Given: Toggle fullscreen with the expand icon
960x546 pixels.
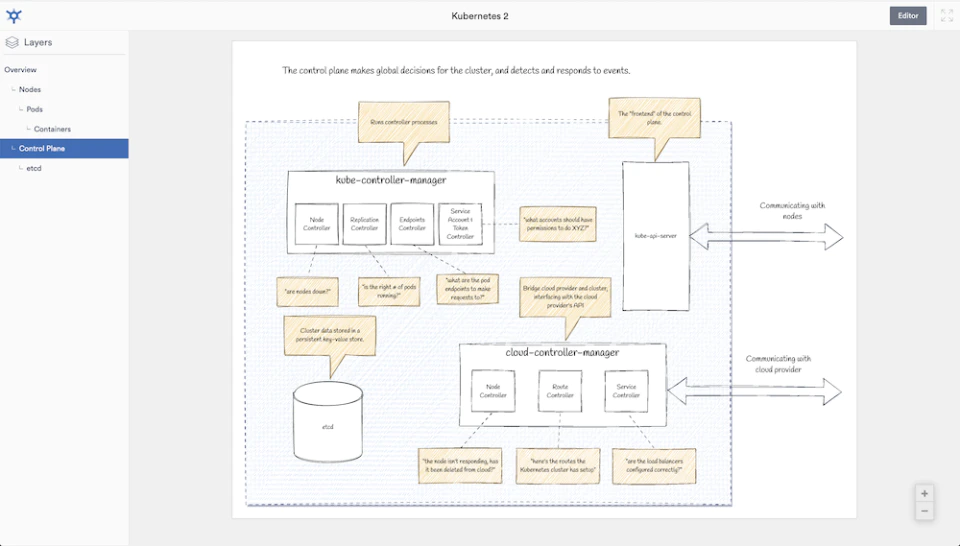Looking at the screenshot, I should [x=947, y=16].
